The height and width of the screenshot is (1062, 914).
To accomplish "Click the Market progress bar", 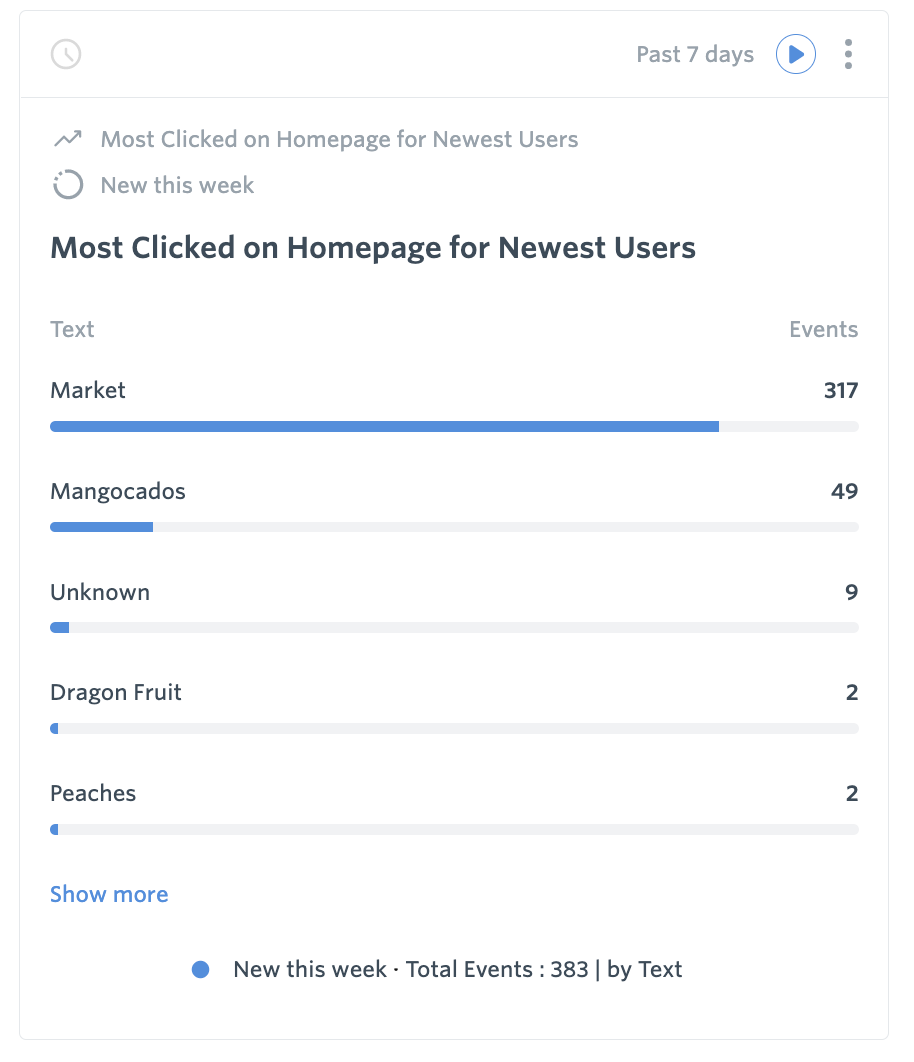I will pyautogui.click(x=384, y=426).
